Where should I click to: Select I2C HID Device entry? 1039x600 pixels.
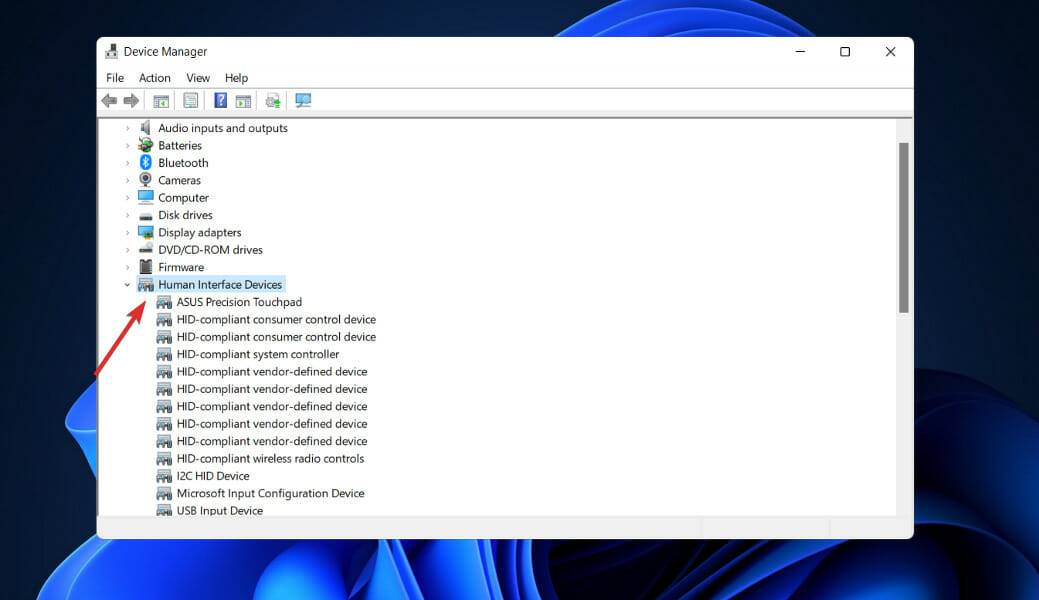[x=213, y=476]
